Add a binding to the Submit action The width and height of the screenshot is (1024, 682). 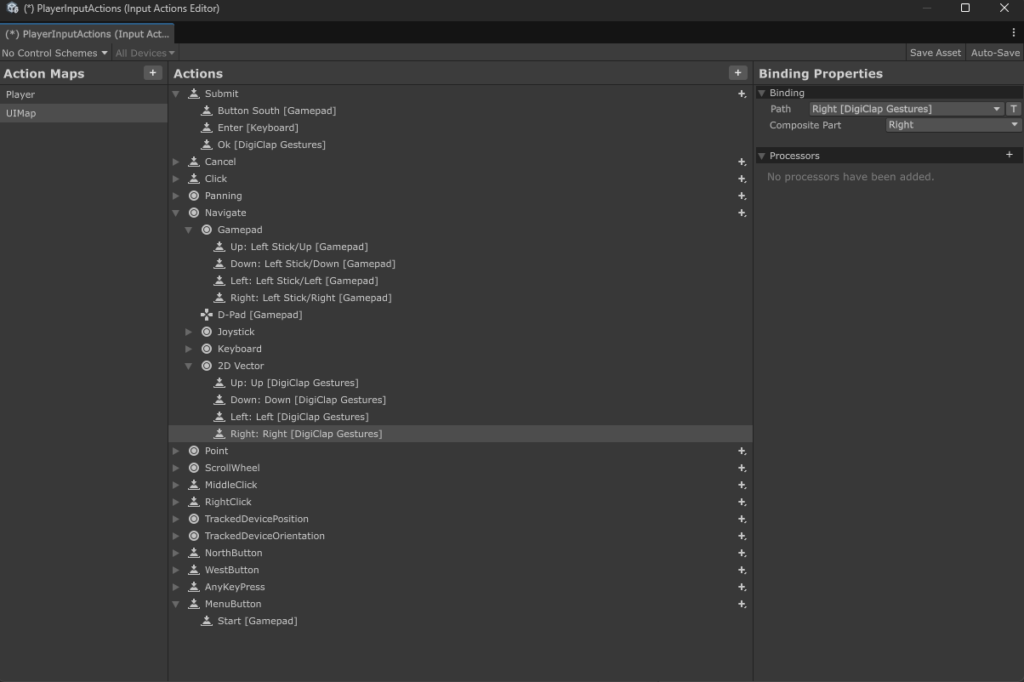(741, 94)
